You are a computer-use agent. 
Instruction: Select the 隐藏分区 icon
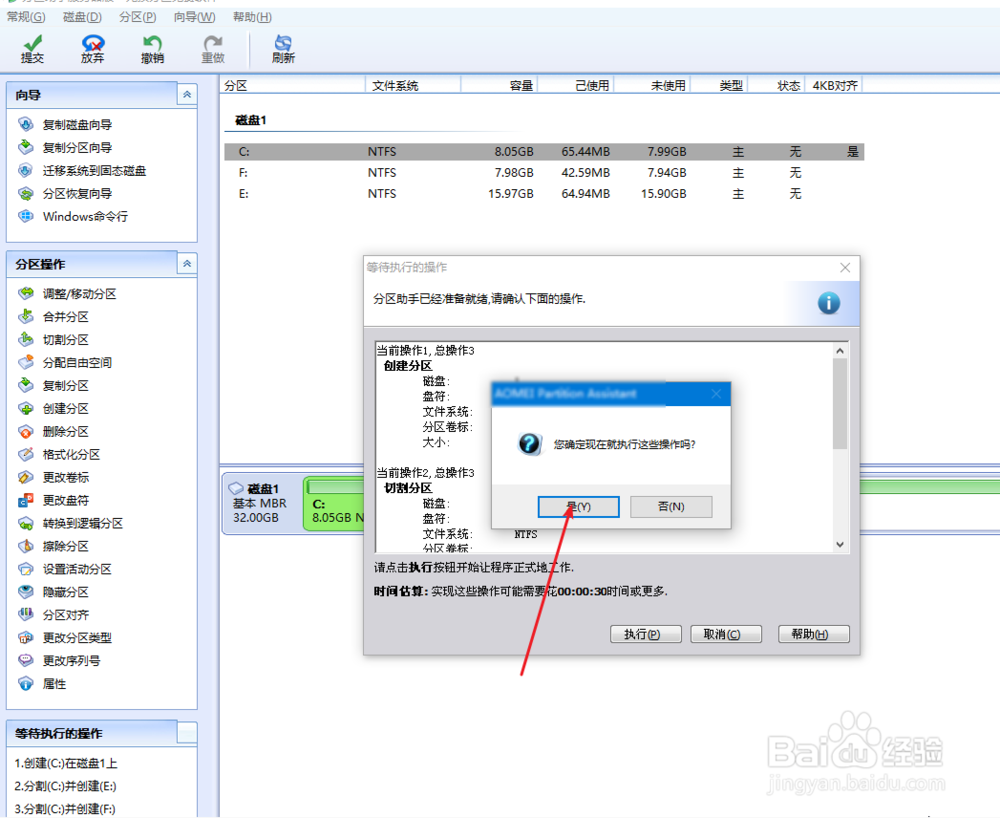(26, 592)
